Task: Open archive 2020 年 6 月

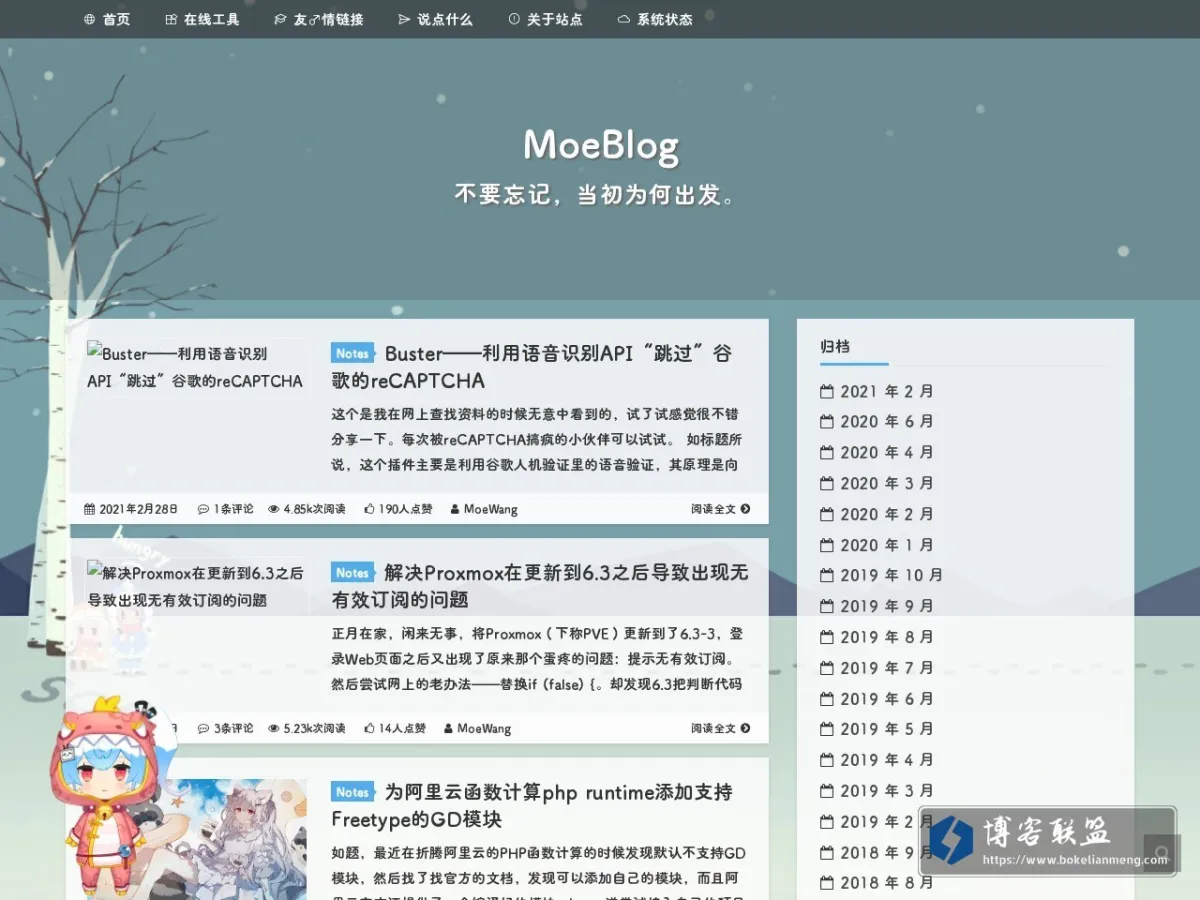Action: 878,422
